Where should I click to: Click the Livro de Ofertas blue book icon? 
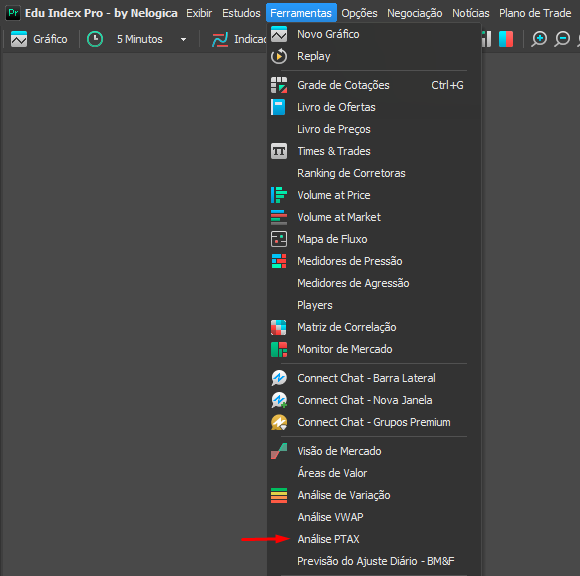[278, 107]
